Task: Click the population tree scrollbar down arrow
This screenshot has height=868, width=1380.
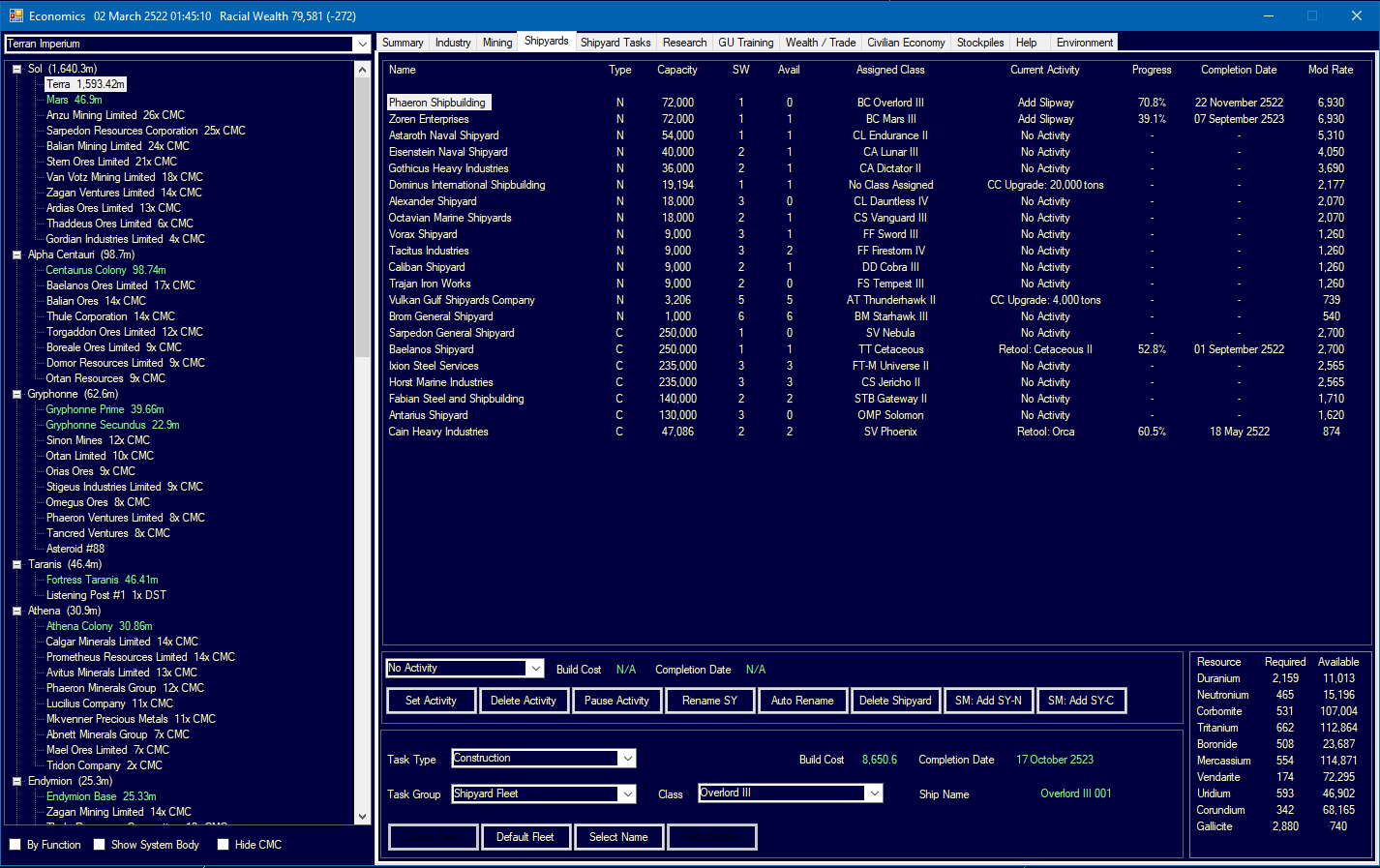Action: pyautogui.click(x=363, y=817)
